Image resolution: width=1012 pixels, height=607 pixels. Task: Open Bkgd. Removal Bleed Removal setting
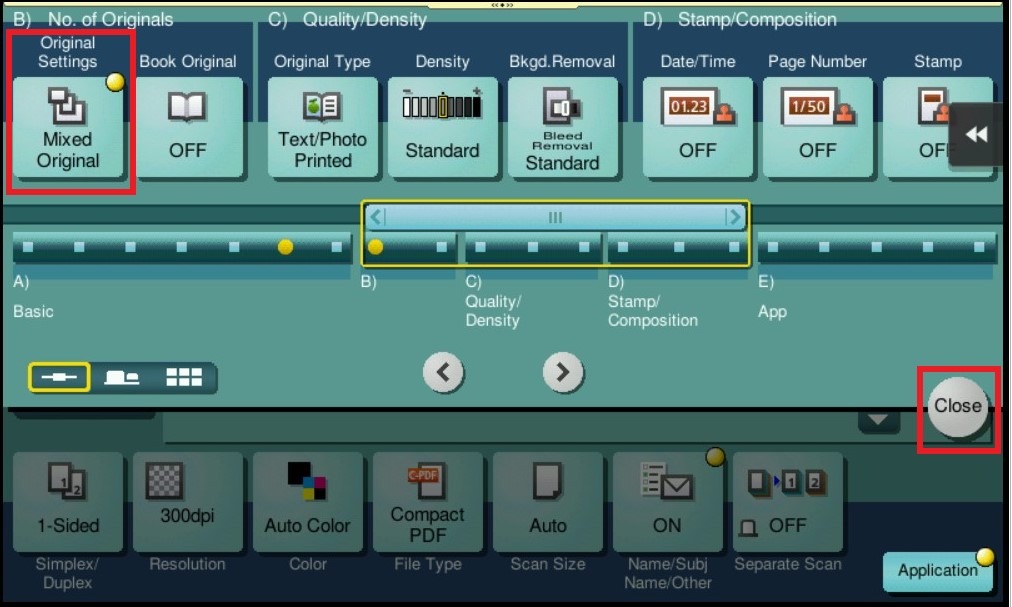562,127
